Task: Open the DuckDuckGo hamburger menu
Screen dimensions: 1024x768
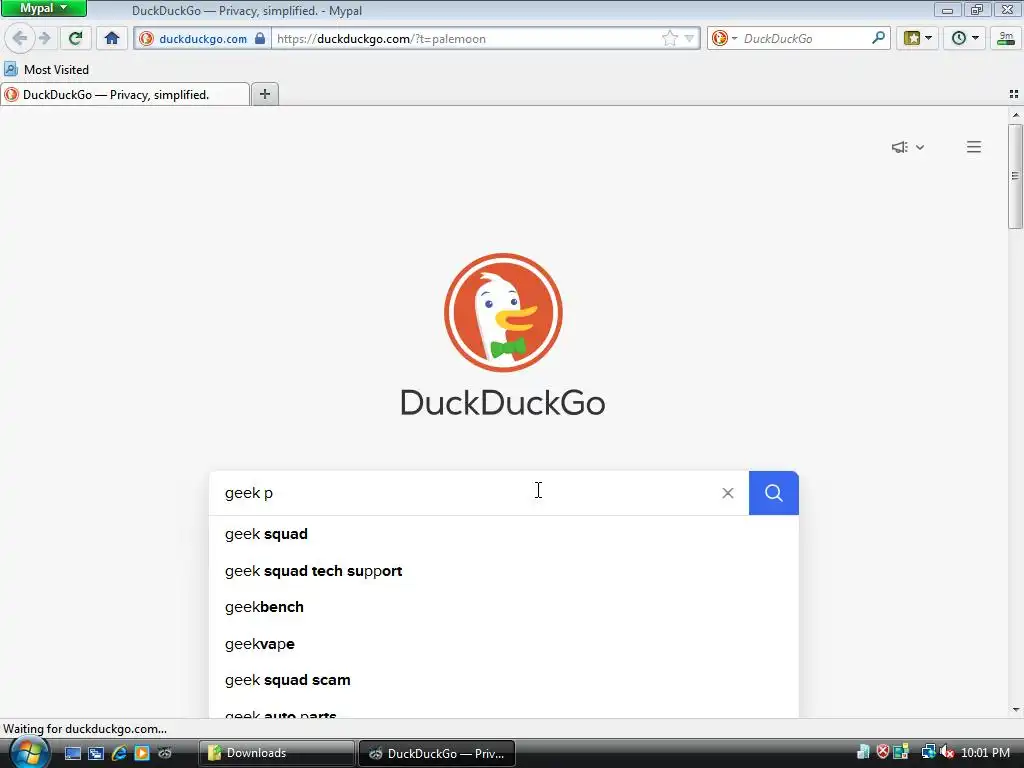Action: [974, 147]
